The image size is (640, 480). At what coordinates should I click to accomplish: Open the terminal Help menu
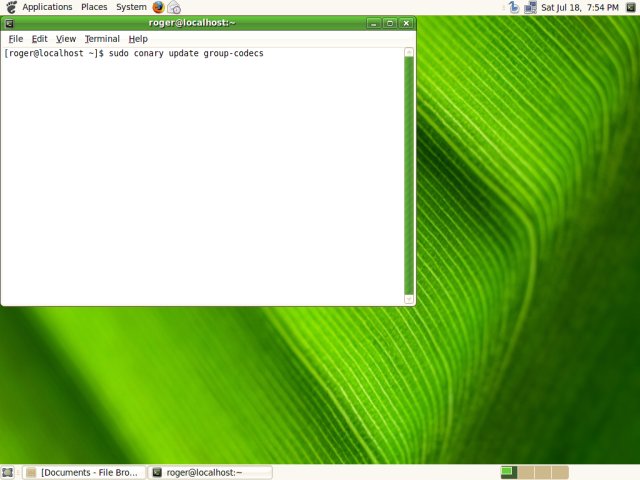pyautogui.click(x=138, y=39)
